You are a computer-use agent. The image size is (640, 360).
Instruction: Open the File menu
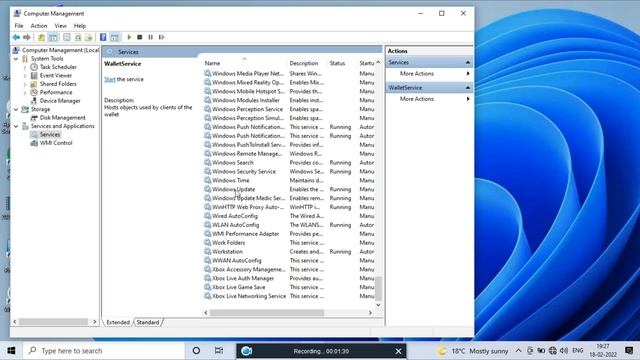[19, 26]
